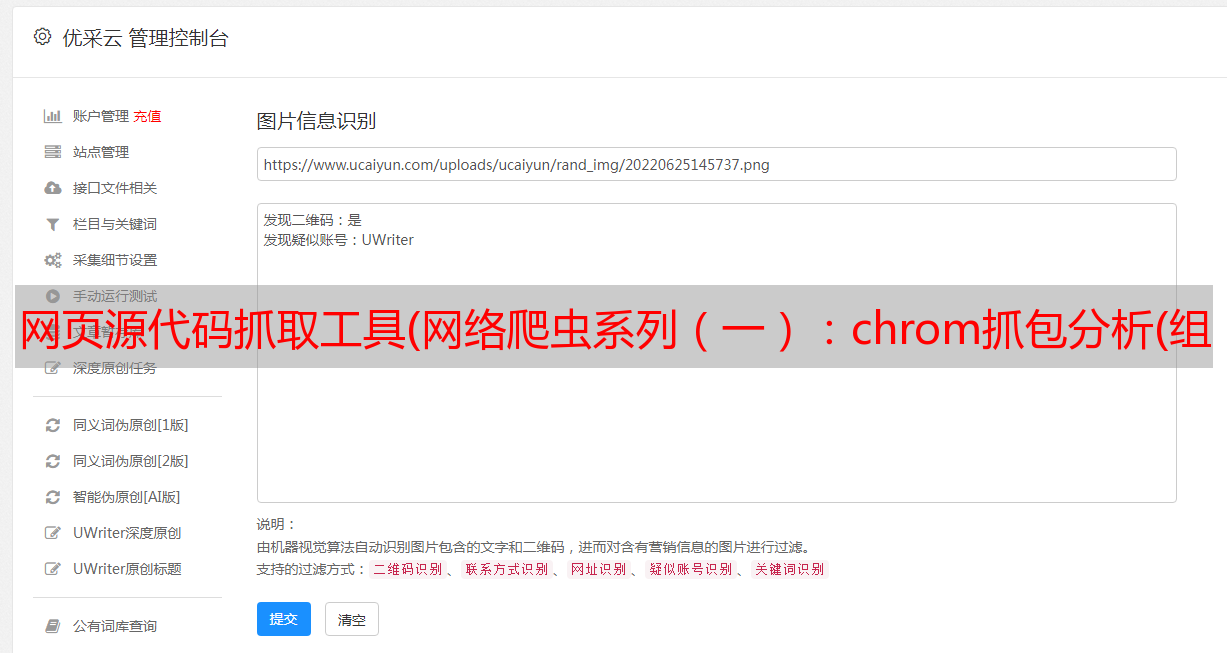Viewport: 1227px width, 653px height.
Task: Submit the form with the 提交 button
Action: 284,619
